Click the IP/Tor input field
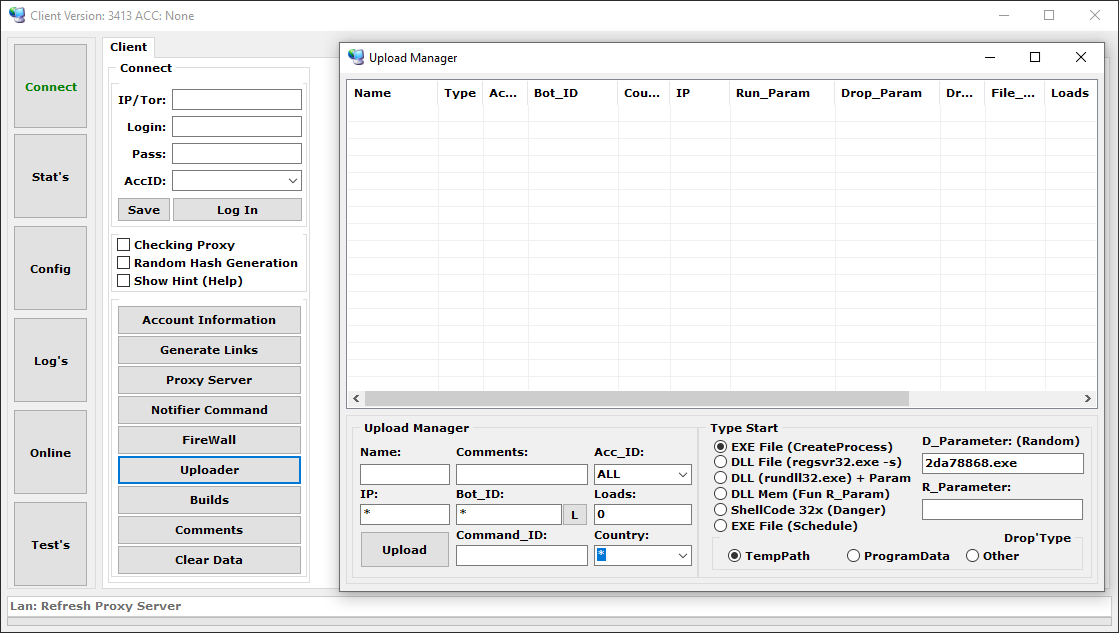 tap(237, 100)
